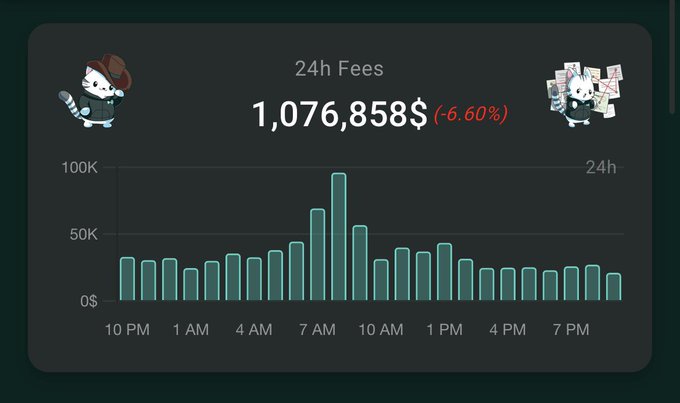Screen dimensions: 680x403
Task: Click the 100K axis label
Action: coord(80,167)
